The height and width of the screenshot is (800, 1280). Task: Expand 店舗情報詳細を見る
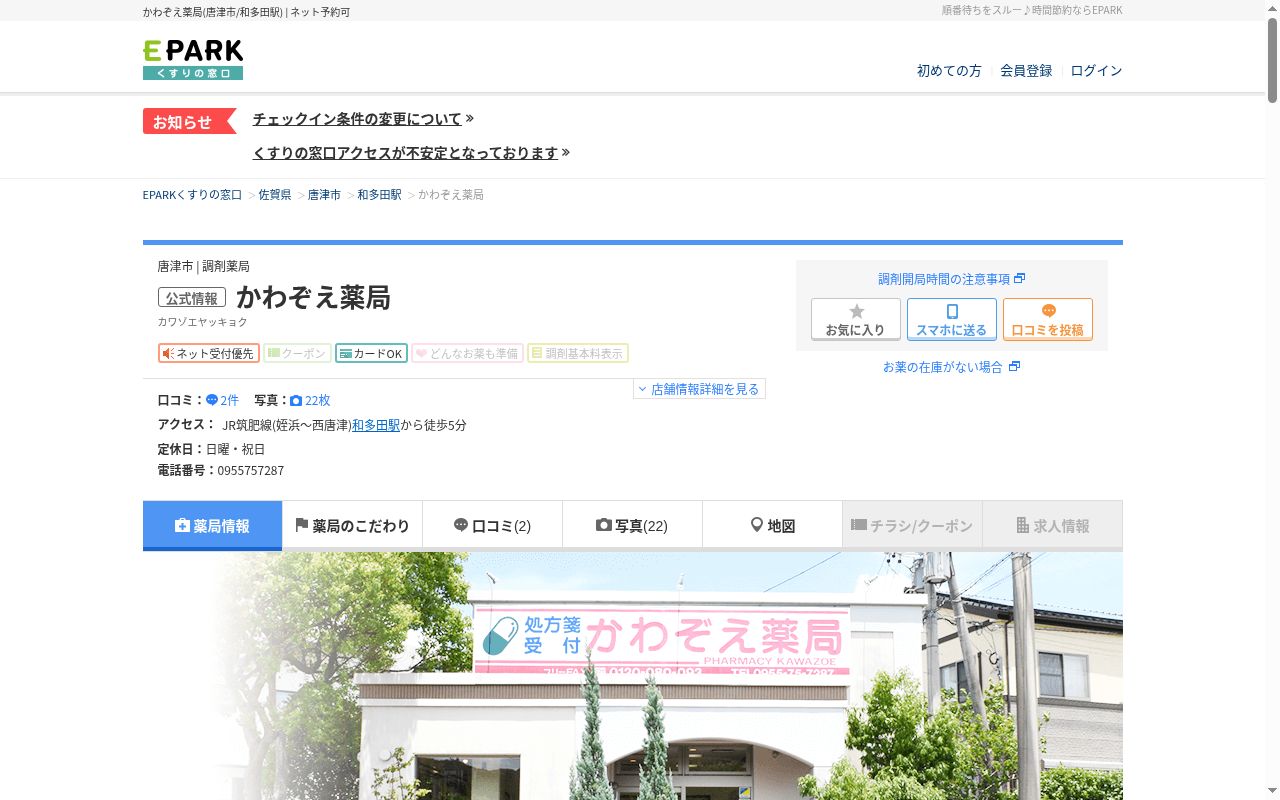tap(699, 389)
